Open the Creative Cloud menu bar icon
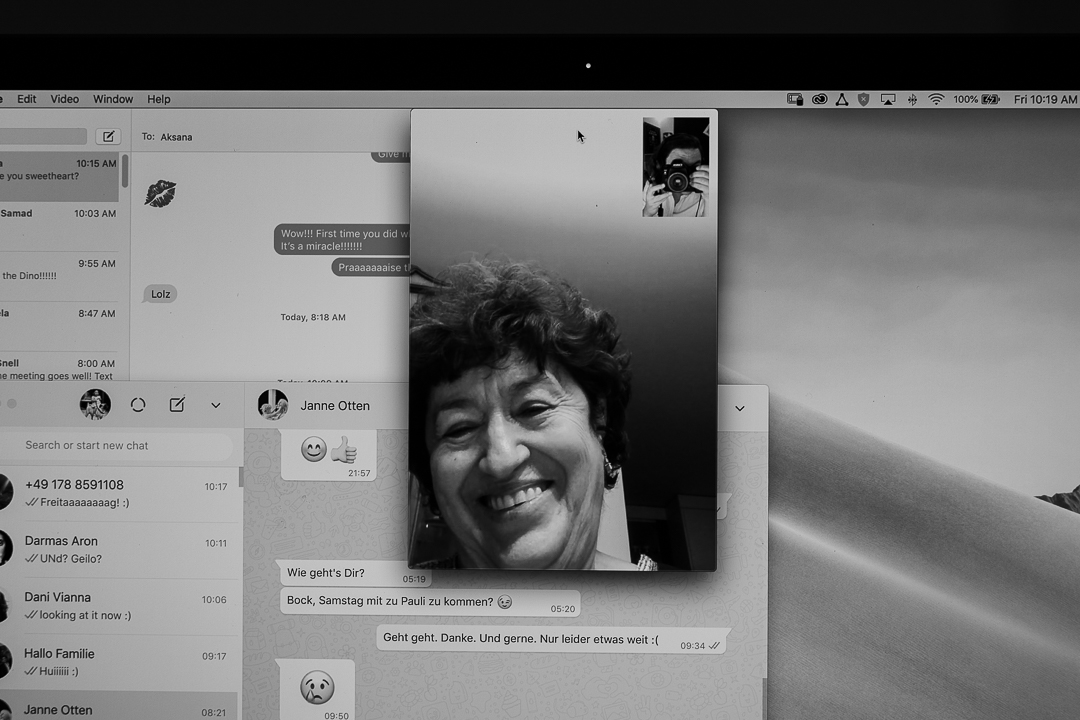1080x720 pixels. point(819,99)
